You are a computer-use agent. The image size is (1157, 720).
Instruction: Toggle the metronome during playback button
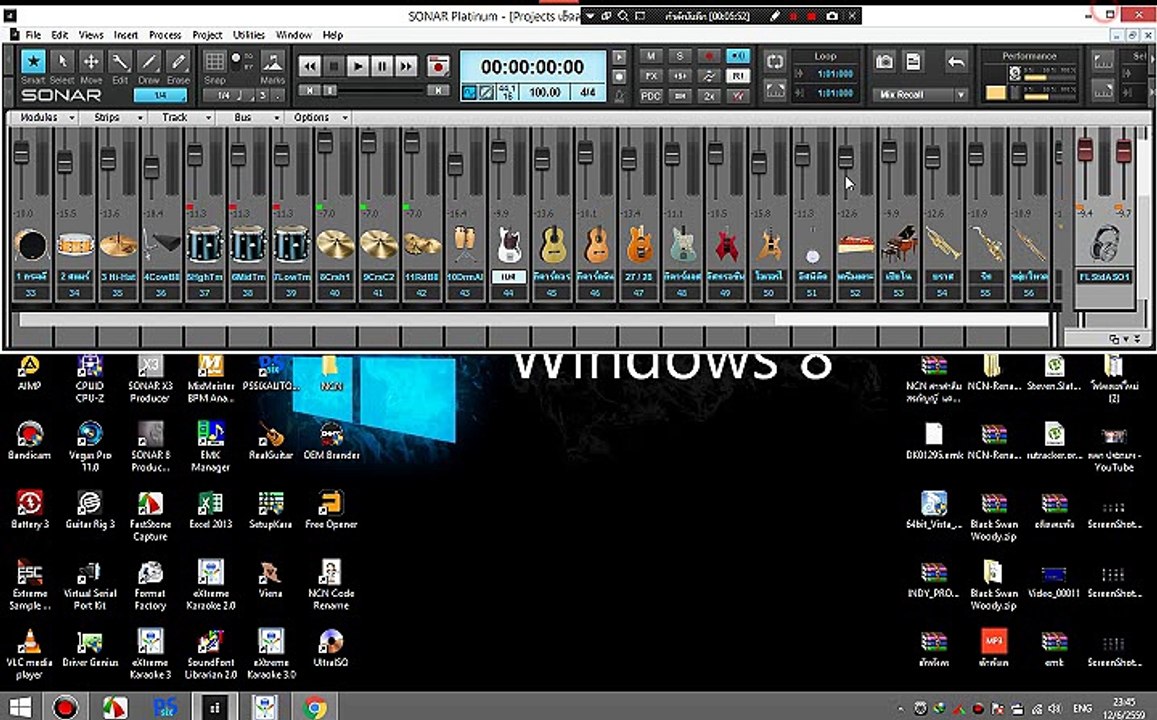pos(619,58)
